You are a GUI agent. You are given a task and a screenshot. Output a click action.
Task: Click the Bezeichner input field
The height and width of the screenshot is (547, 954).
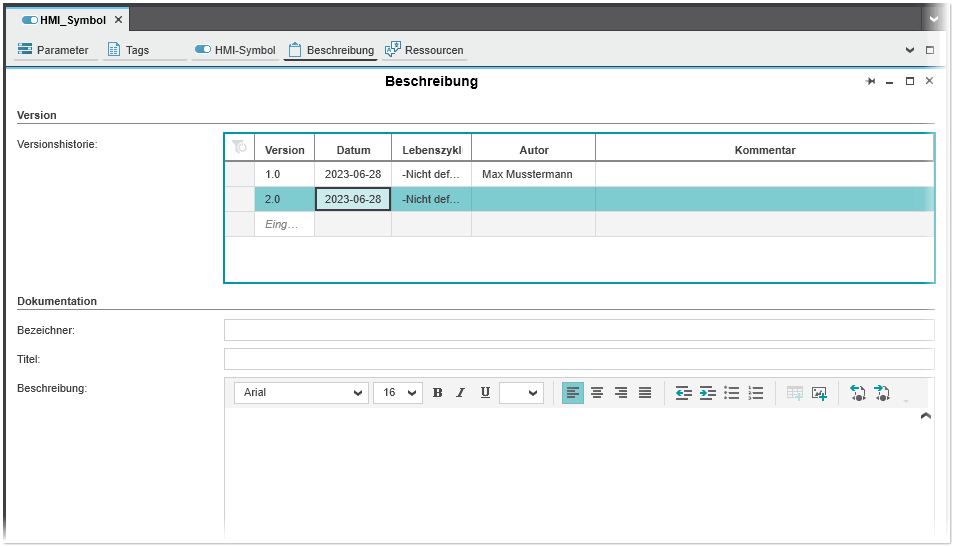tap(579, 330)
